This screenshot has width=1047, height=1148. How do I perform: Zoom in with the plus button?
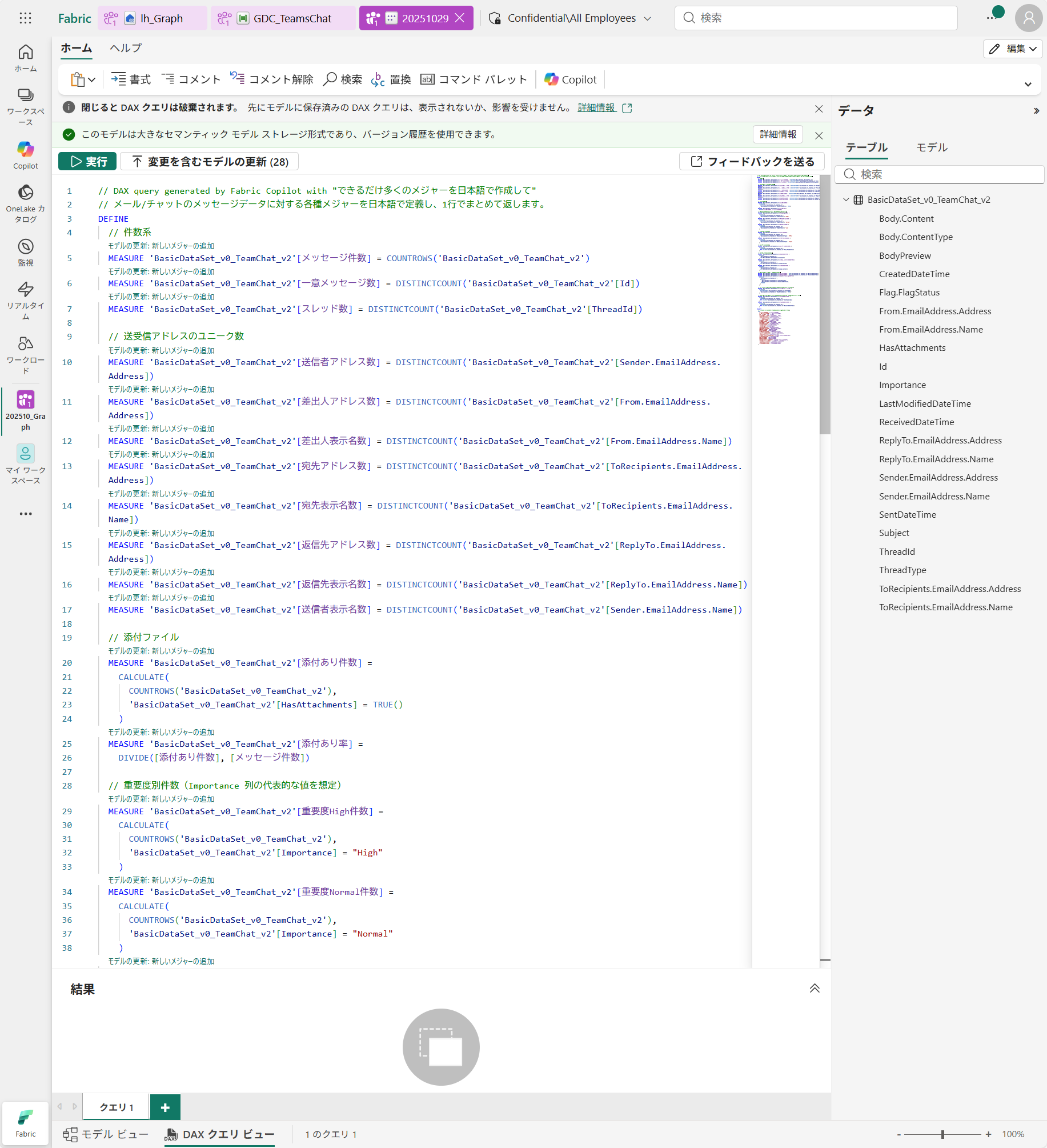988,1134
